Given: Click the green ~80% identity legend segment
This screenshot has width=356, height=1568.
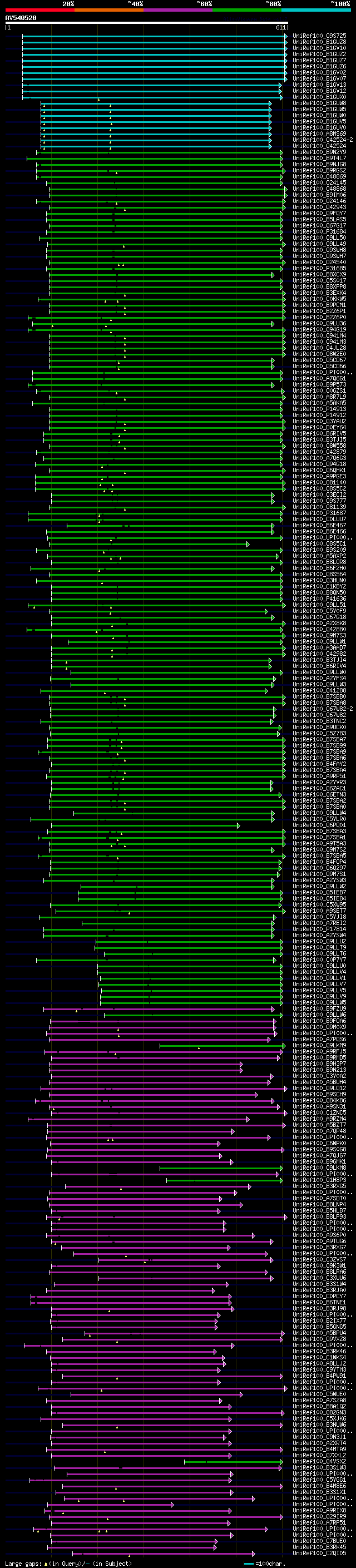Looking at the screenshot, I should [247, 10].
